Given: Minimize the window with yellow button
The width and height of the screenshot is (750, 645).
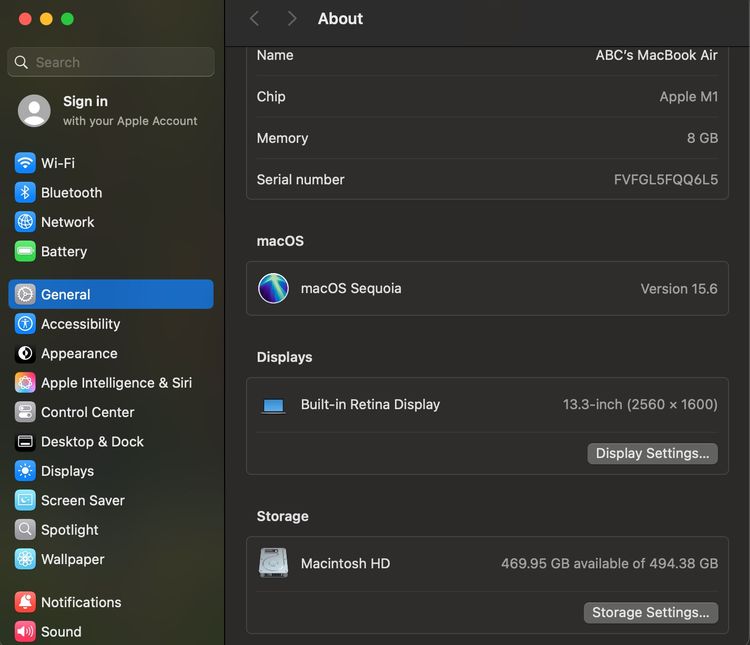Looking at the screenshot, I should click(x=46, y=19).
